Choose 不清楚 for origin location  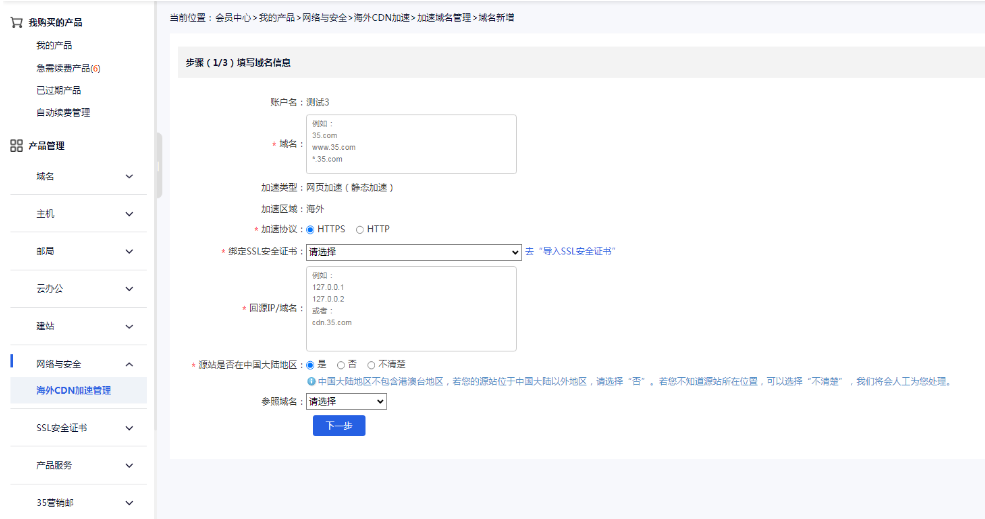[371, 365]
